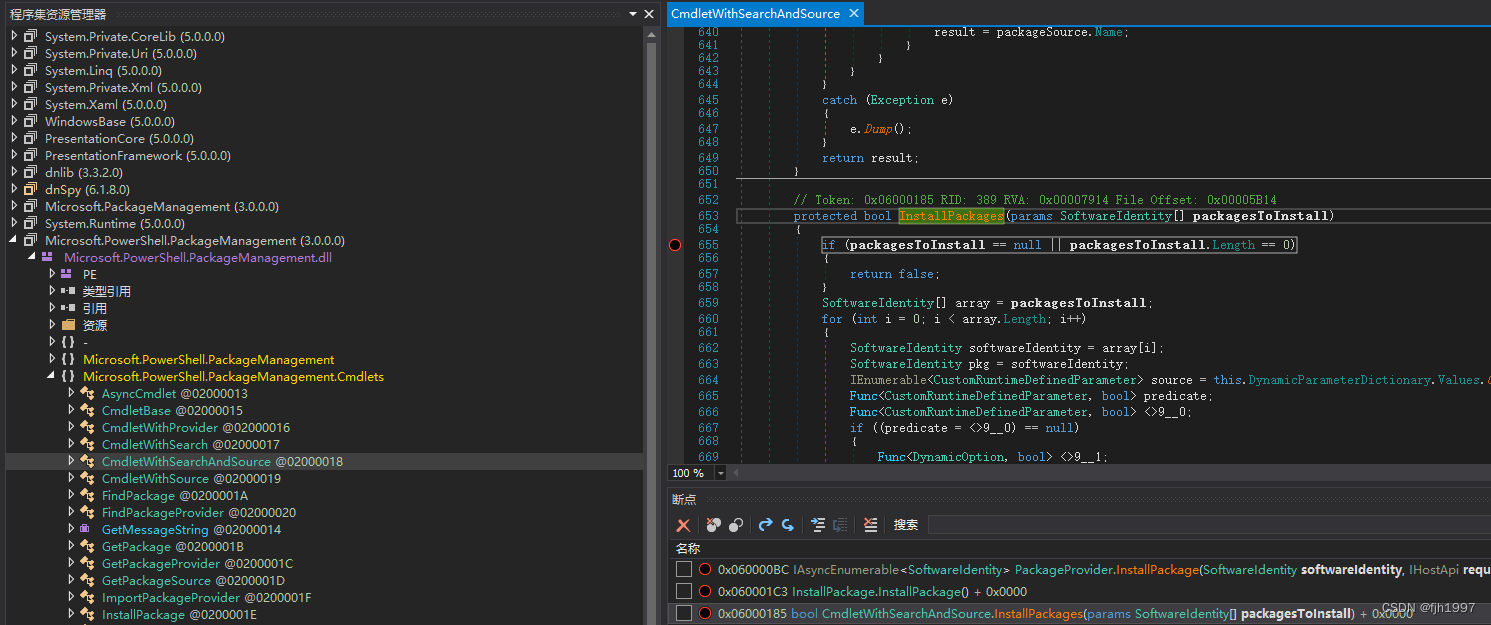Image resolution: width=1491 pixels, height=625 pixels.
Task: Select the CmdletWithSearchAndSource tab
Action: pos(754,13)
